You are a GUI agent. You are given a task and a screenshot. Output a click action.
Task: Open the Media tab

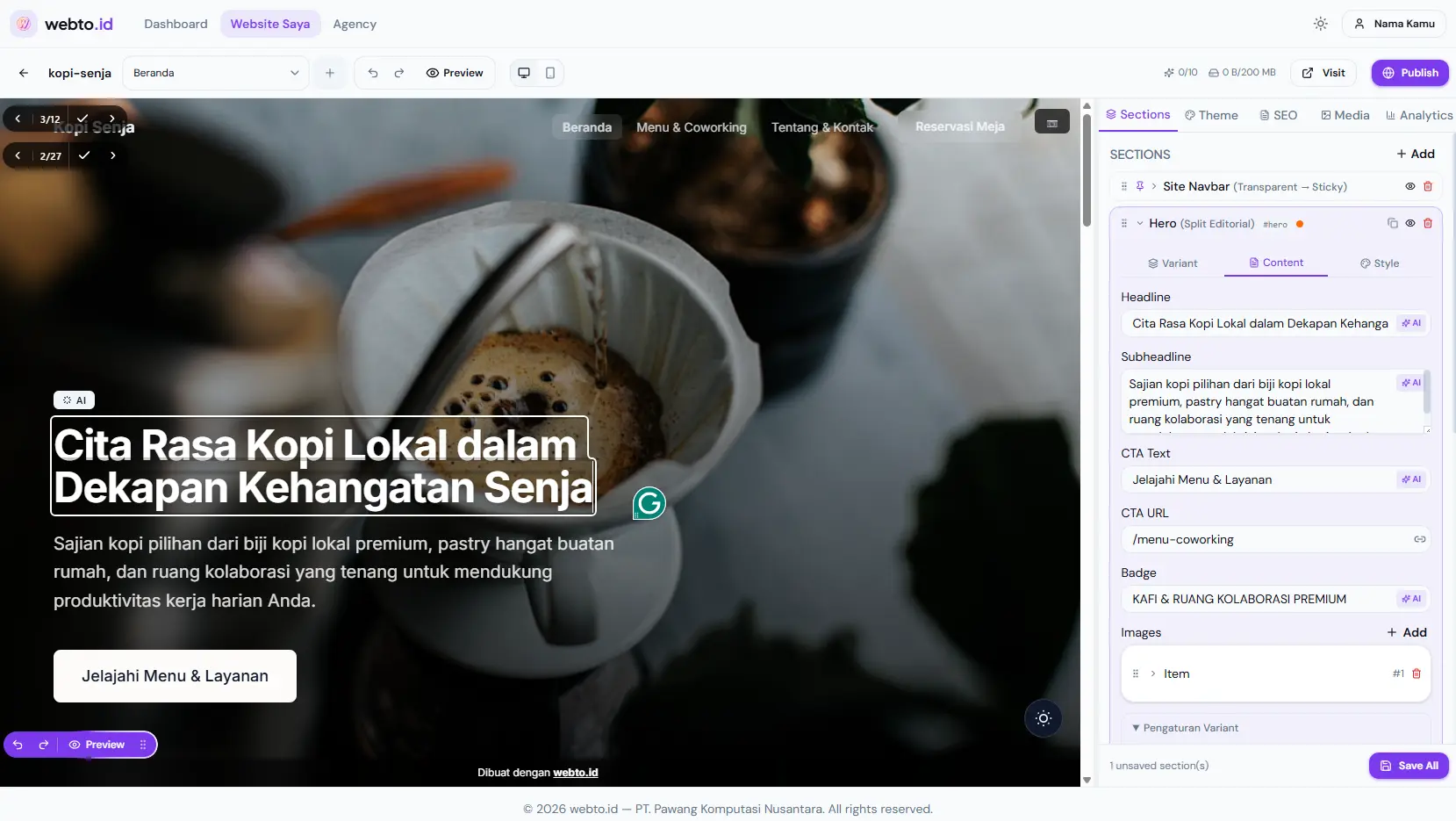(1345, 115)
